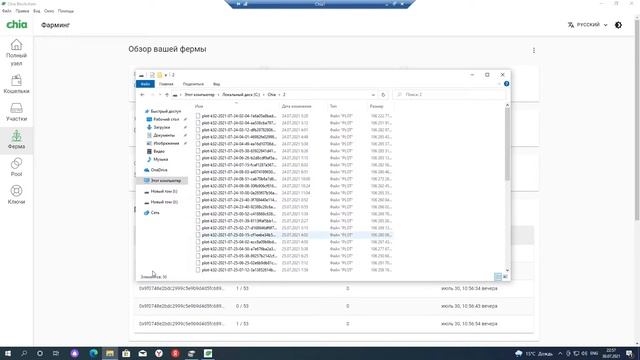Open Файл ribbon tab in Explorer

145,84
